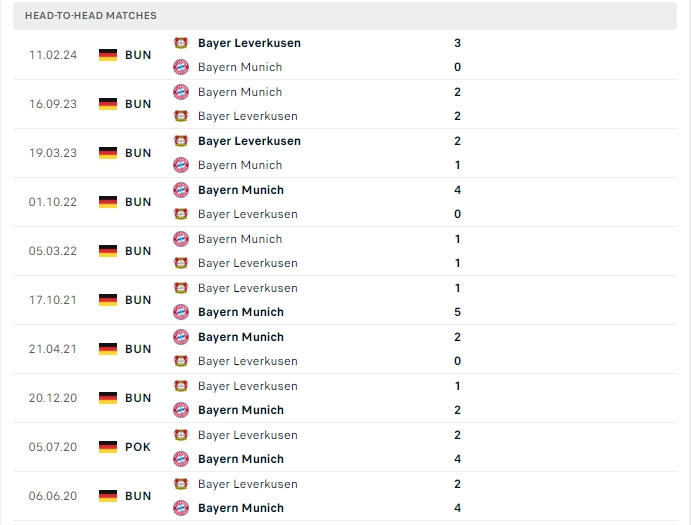The width and height of the screenshot is (691, 525).
Task: Click Bayer Leverkusen crest in 06.06.20 match
Action: (181, 484)
